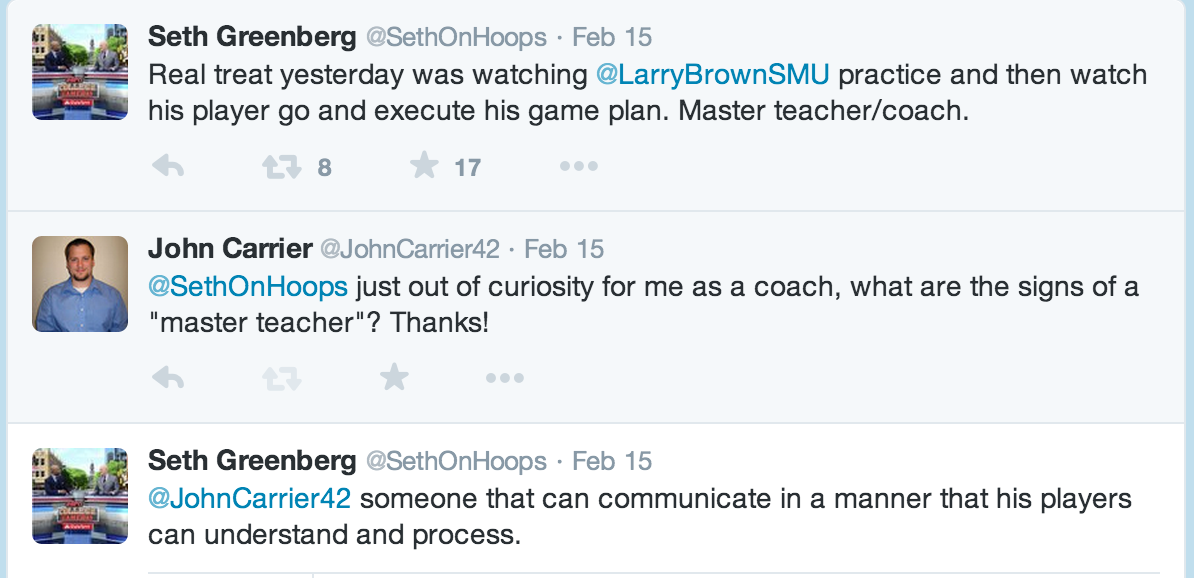The height and width of the screenshot is (578, 1194).
Task: Open Seth Greenberg's profile from top tweet name
Action: pyautogui.click(x=252, y=38)
